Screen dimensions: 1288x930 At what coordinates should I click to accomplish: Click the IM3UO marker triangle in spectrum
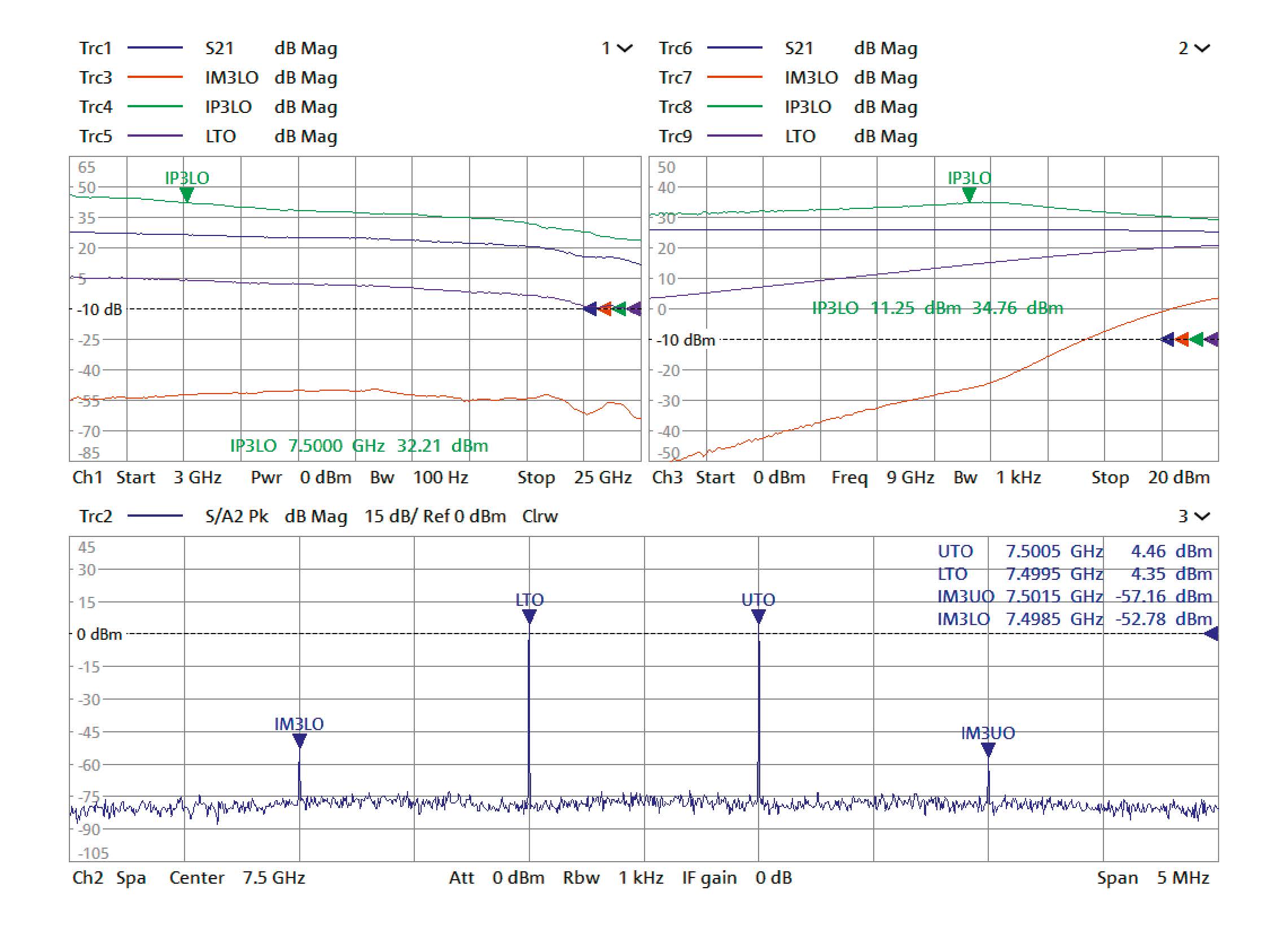click(x=988, y=749)
